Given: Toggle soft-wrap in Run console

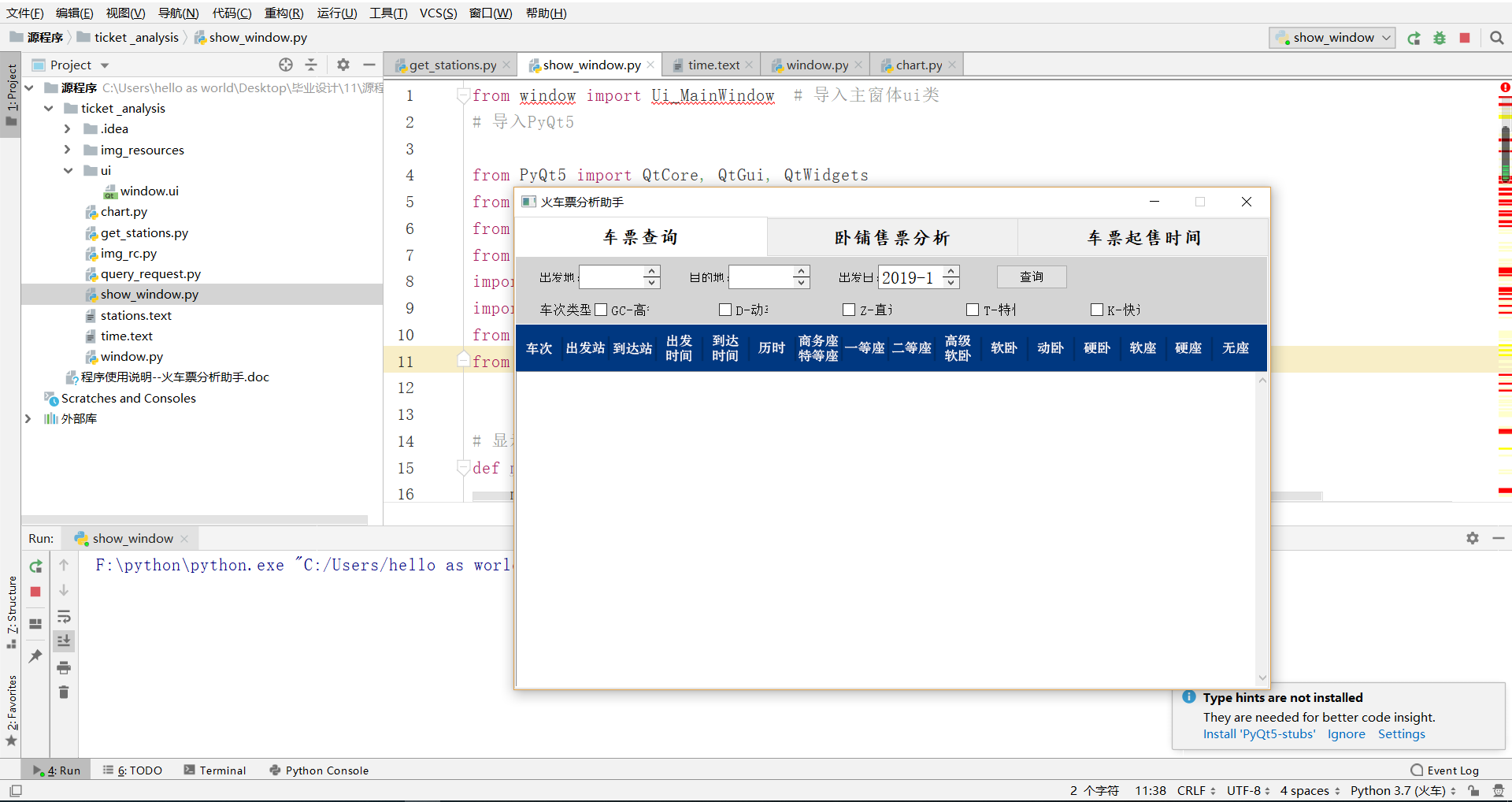Looking at the screenshot, I should [64, 616].
